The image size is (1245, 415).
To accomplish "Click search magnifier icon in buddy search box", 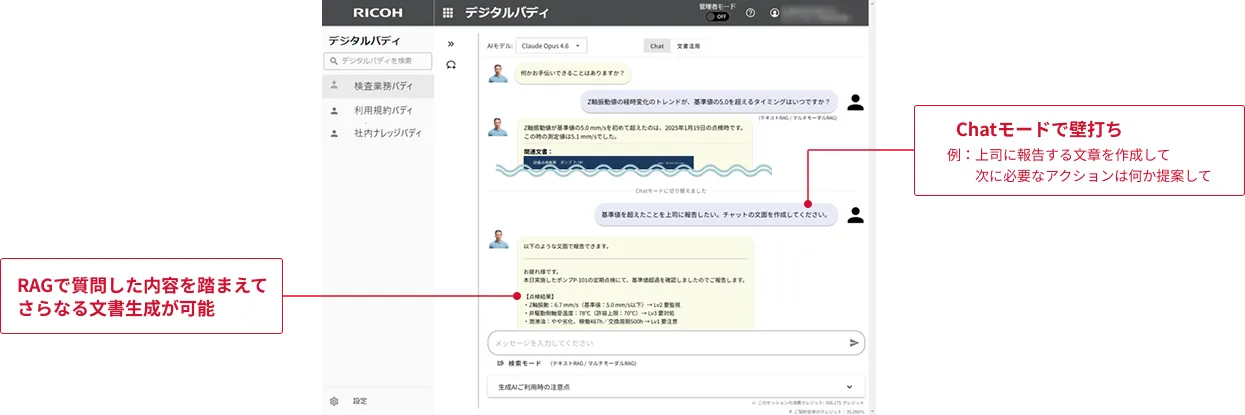I will [x=334, y=61].
